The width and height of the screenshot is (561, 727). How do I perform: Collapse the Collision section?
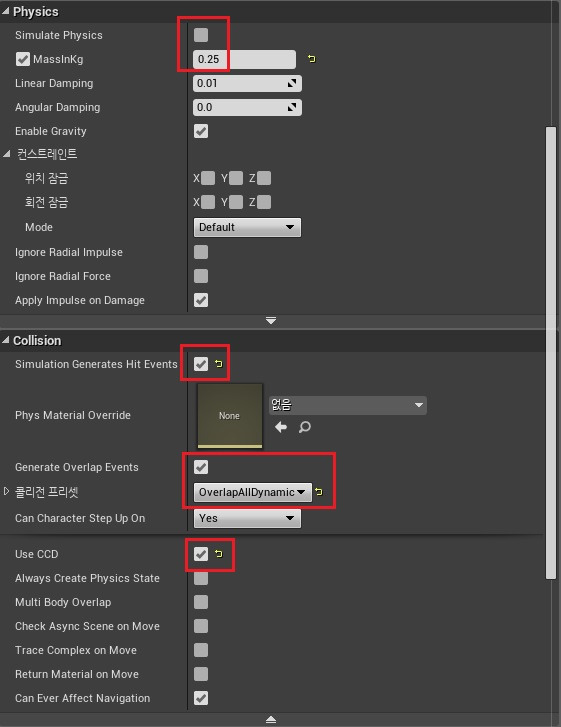(x=6, y=340)
